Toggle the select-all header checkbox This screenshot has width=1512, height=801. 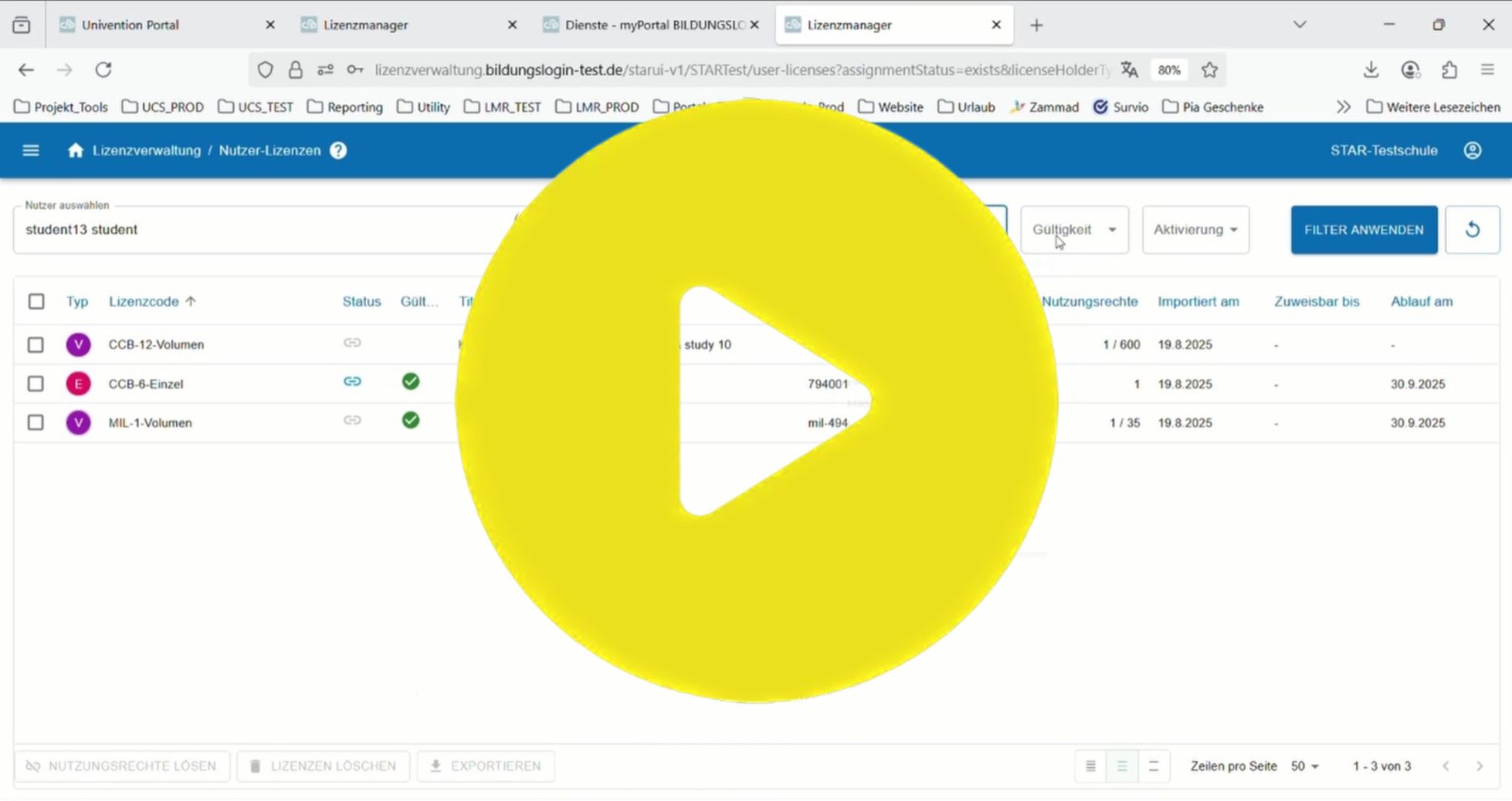click(36, 301)
